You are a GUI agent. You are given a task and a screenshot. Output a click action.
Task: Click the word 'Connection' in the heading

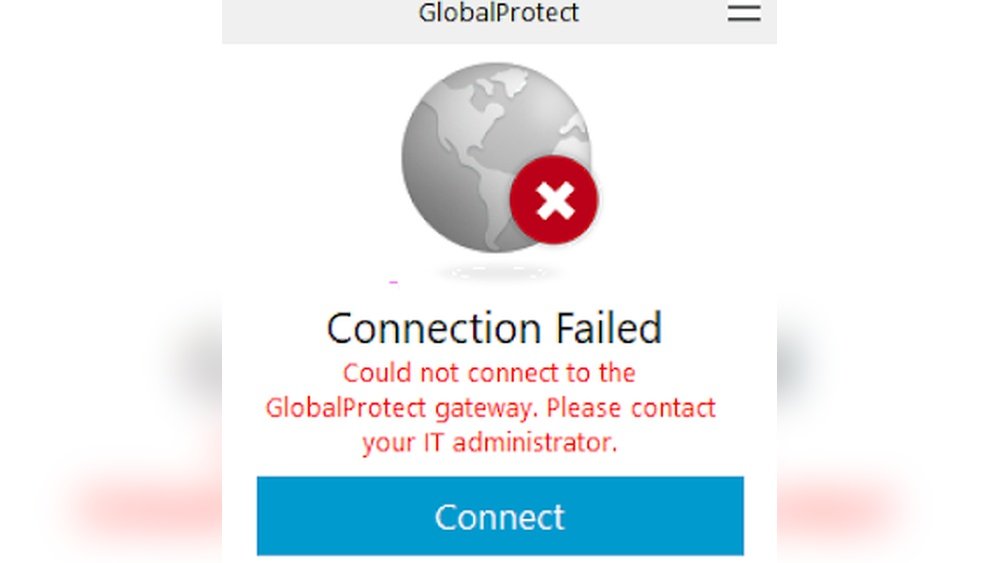pos(434,329)
